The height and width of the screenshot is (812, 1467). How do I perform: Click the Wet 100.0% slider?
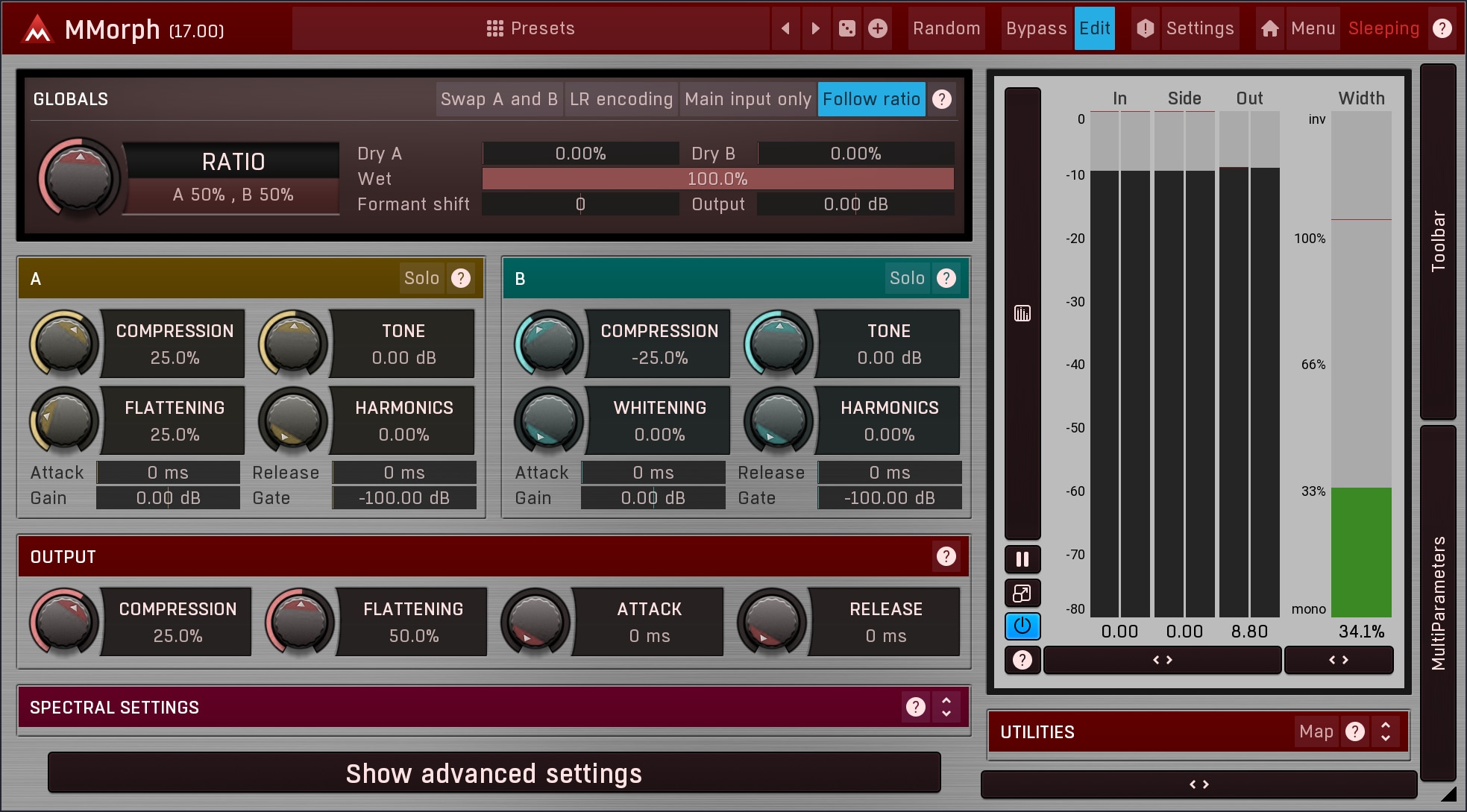(x=717, y=179)
